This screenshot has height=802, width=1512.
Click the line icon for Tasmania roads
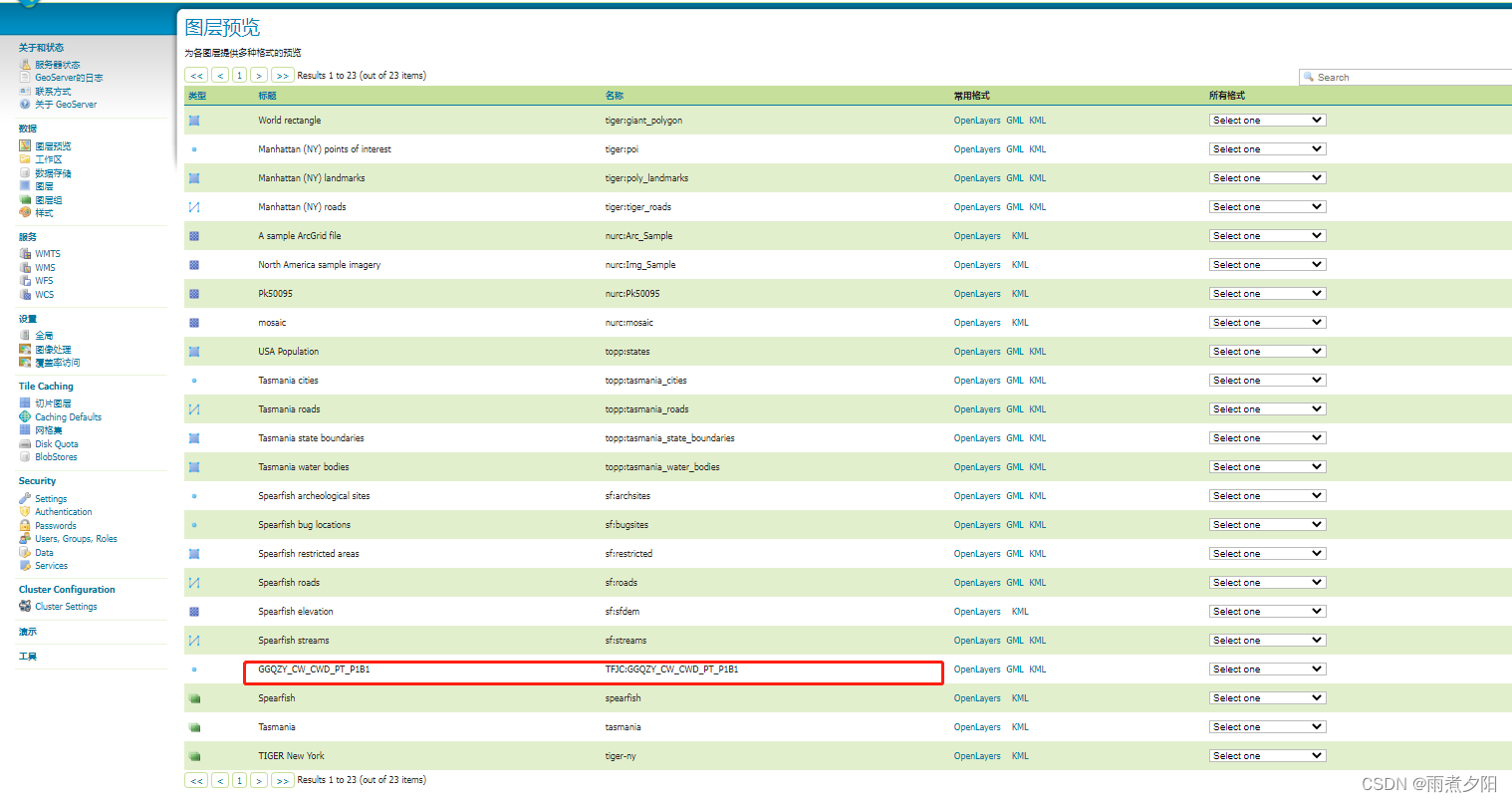point(194,409)
